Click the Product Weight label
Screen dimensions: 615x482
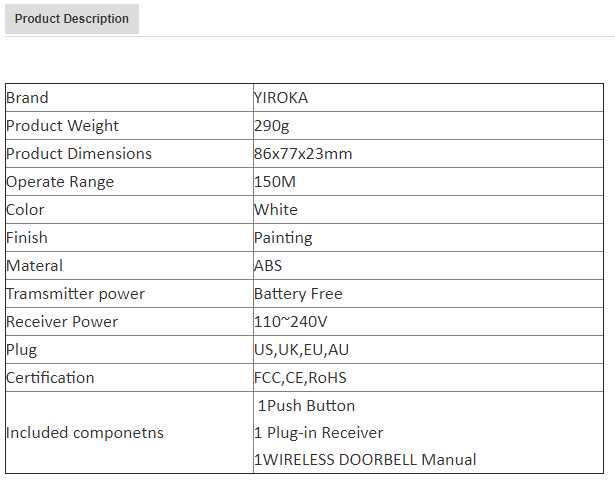point(62,126)
